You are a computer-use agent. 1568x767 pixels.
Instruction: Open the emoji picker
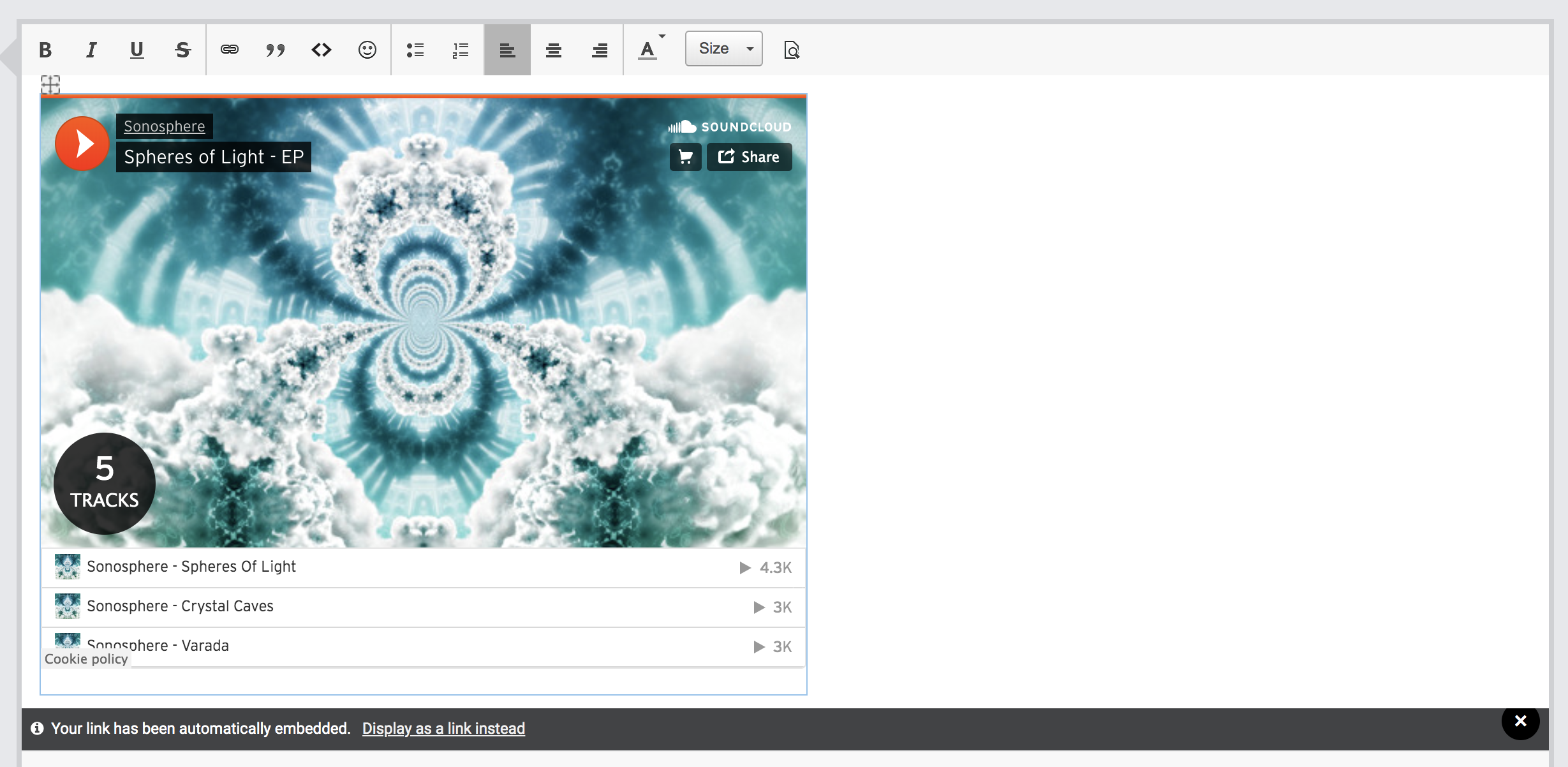[x=367, y=50]
